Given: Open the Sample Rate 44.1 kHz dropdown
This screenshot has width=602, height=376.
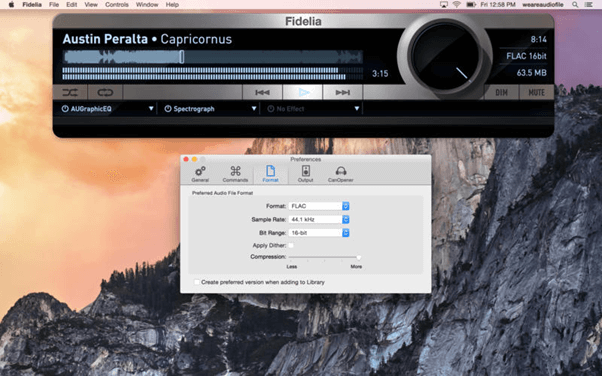Looking at the screenshot, I should tap(319, 220).
